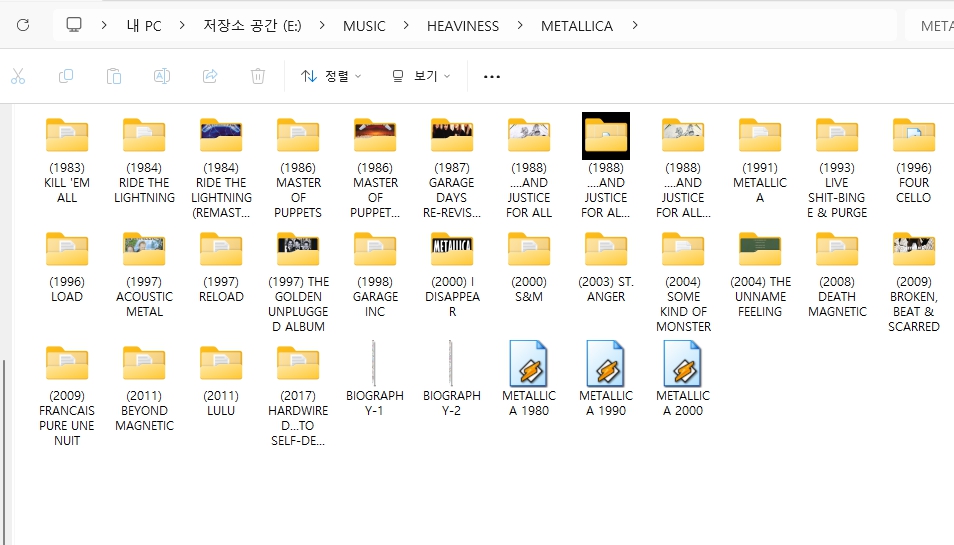Select (1986) MASTER OF PUPPET... folder with artwork
The image size is (954, 545).
375,168
